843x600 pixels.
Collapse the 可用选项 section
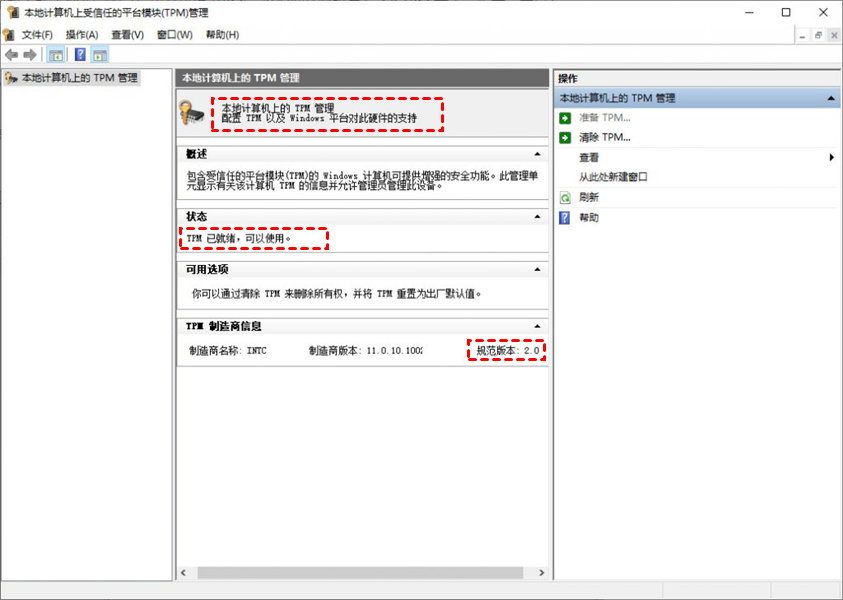tap(537, 269)
